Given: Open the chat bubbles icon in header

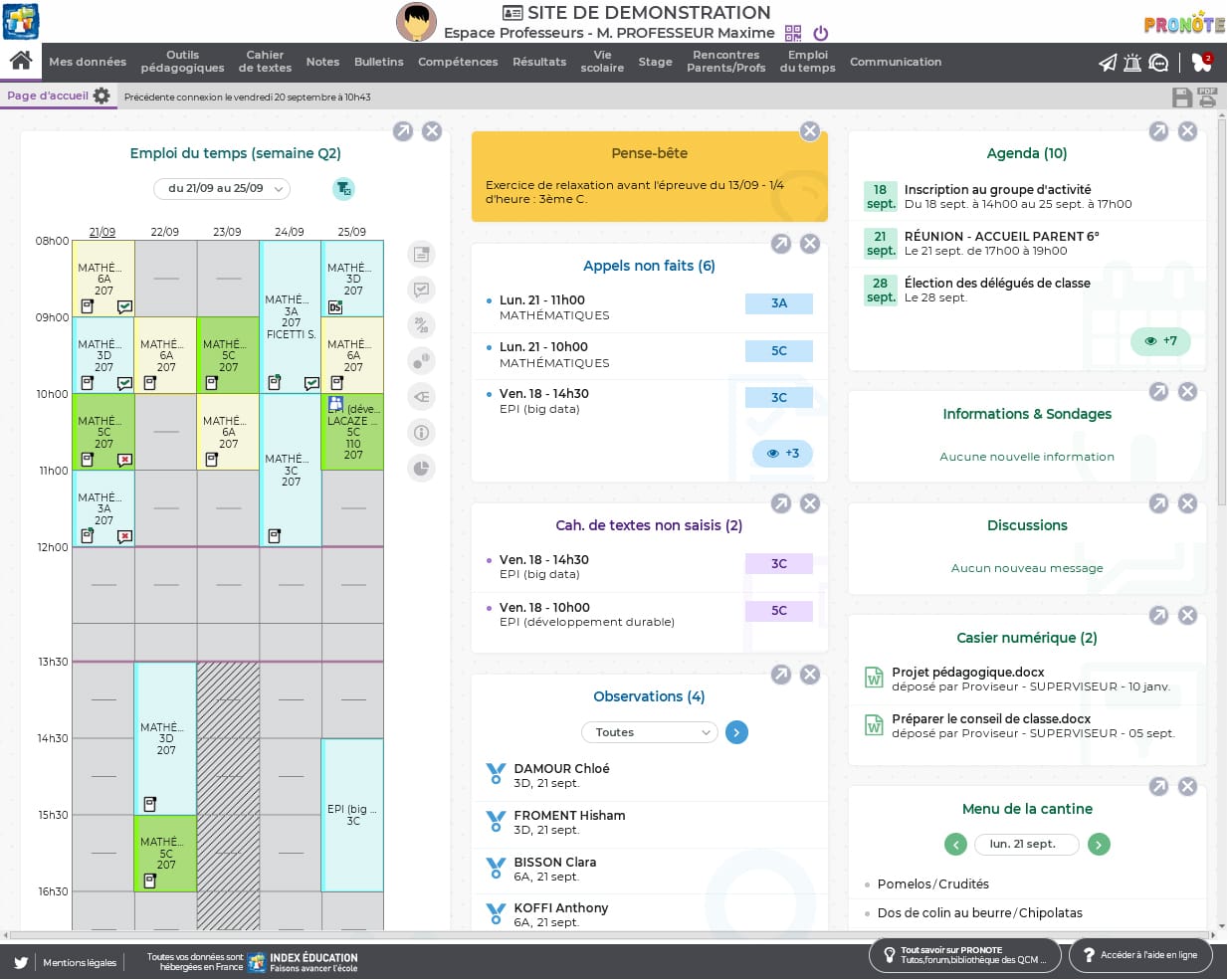Looking at the screenshot, I should coord(1158,63).
